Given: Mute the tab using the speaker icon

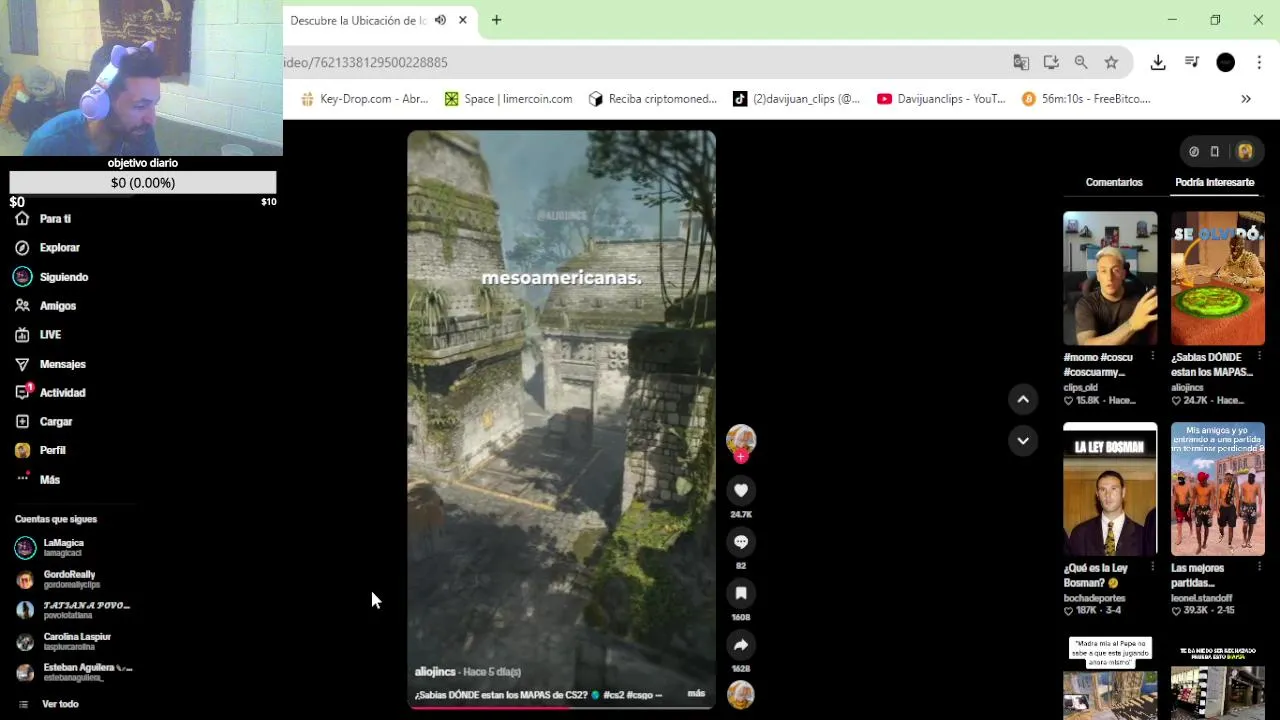Looking at the screenshot, I should click(440, 20).
